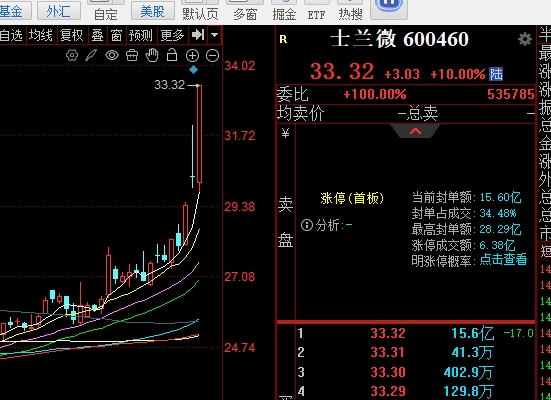
Task: Click the 均线 button
Action: point(41,35)
